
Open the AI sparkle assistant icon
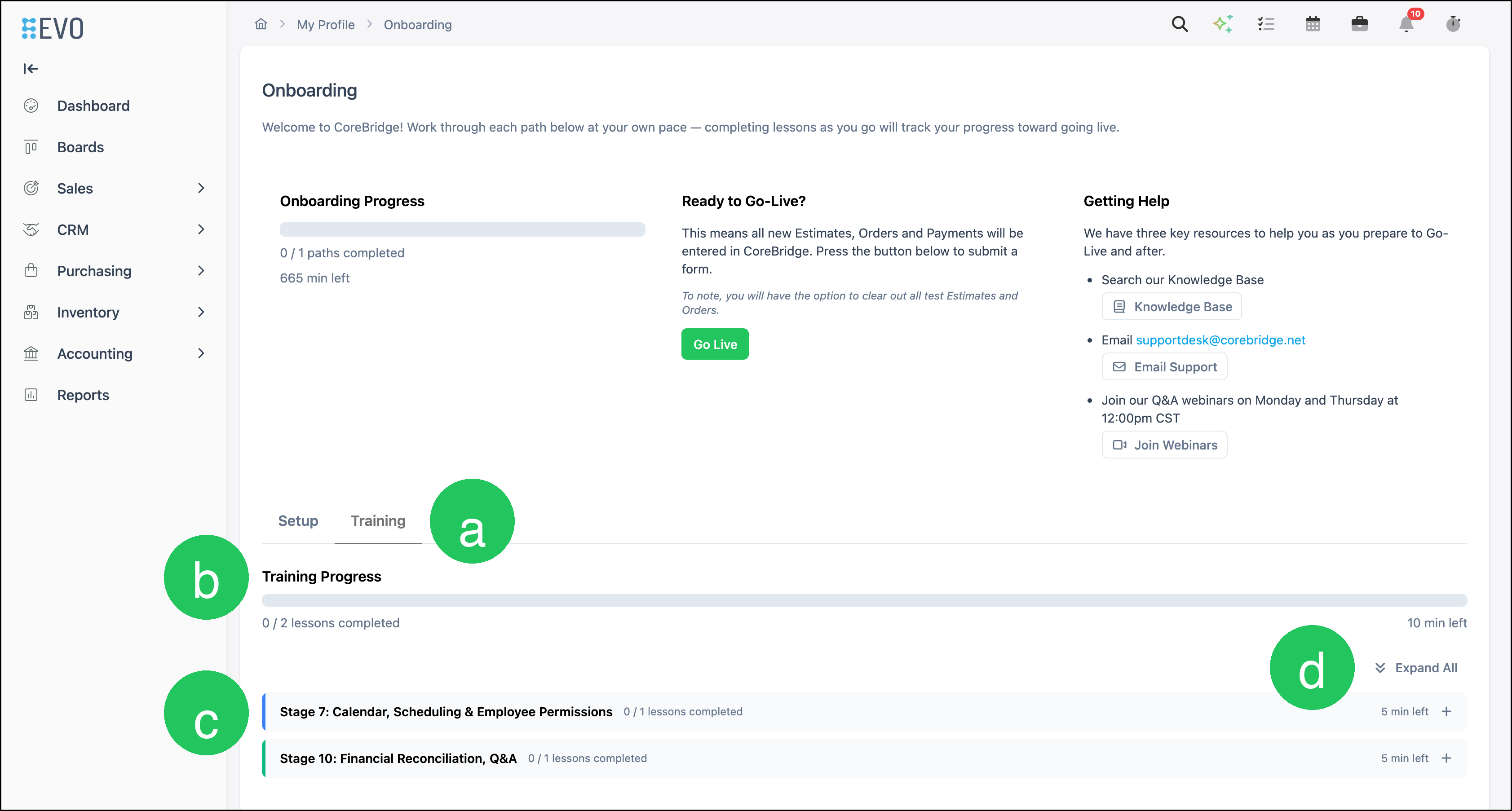click(x=1223, y=24)
